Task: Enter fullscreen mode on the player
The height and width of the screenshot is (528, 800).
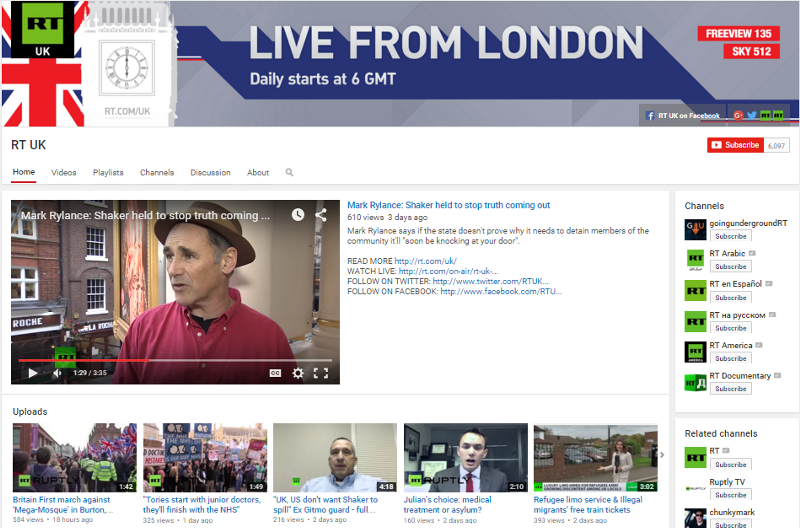Action: [321, 373]
